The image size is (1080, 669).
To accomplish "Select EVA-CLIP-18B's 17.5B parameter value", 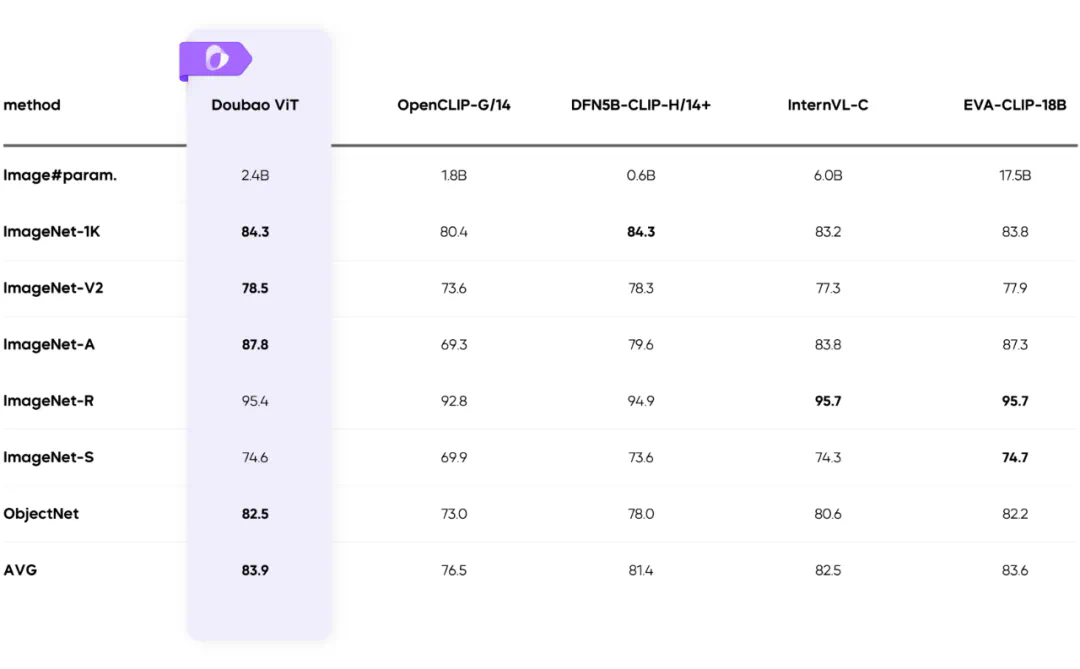I will point(1014,176).
